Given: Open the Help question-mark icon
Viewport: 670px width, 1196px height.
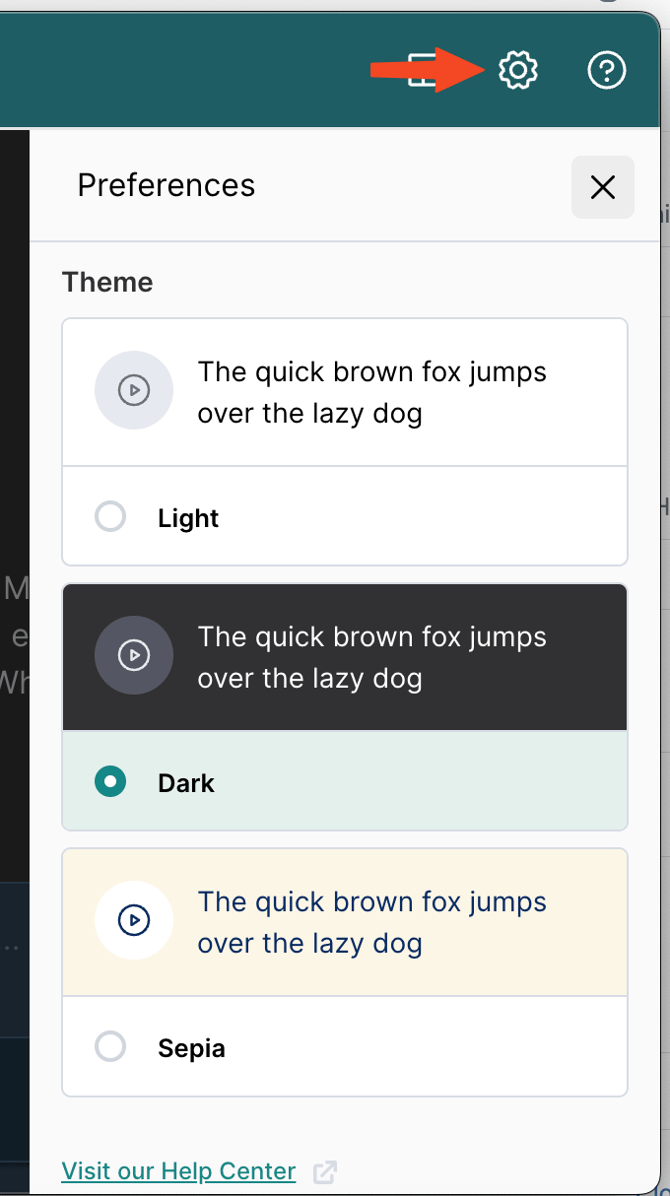Looking at the screenshot, I should point(607,70).
